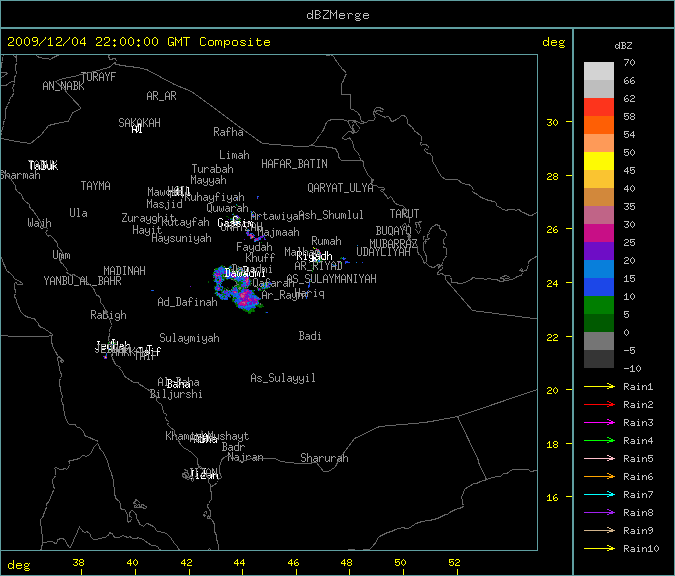Click the Biljurshi city label
This screenshot has width=675, height=576.
pyautogui.click(x=176, y=394)
